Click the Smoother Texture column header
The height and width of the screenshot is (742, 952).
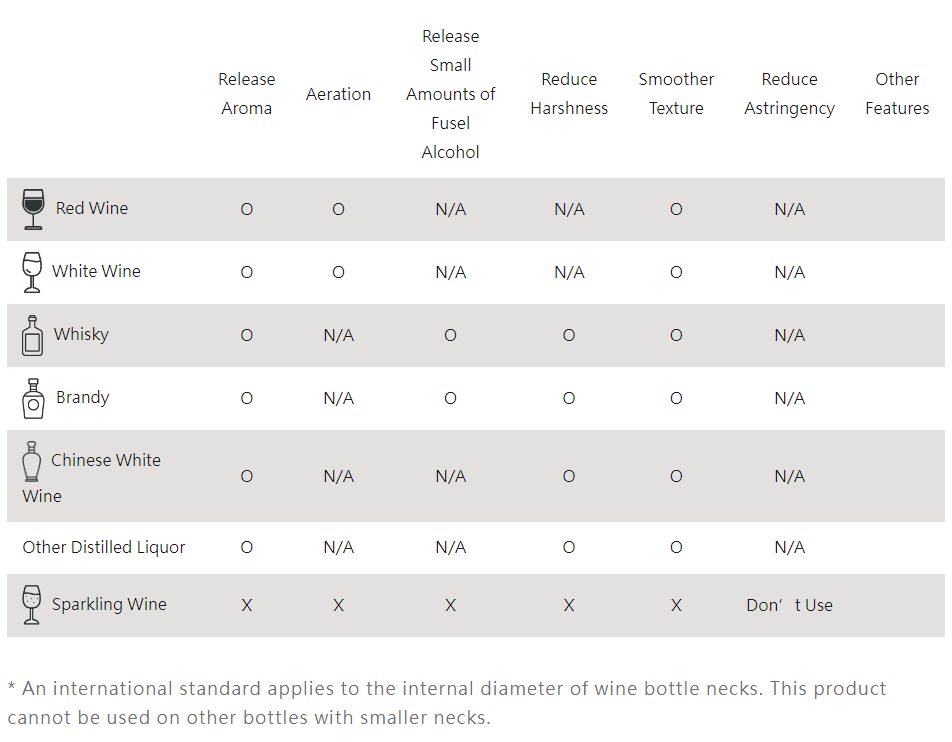[x=676, y=94]
